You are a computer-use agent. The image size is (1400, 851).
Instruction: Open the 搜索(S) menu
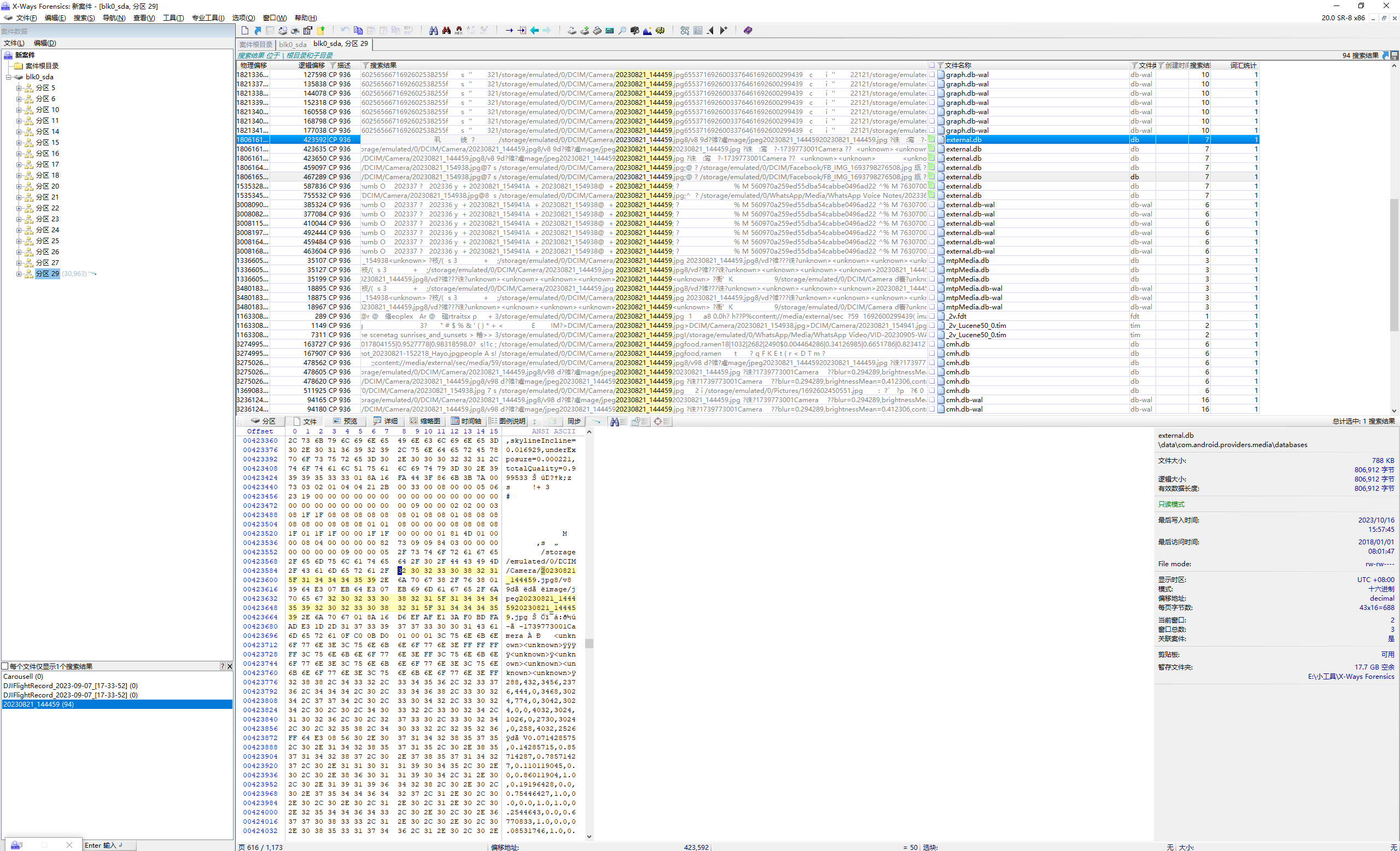click(x=84, y=17)
